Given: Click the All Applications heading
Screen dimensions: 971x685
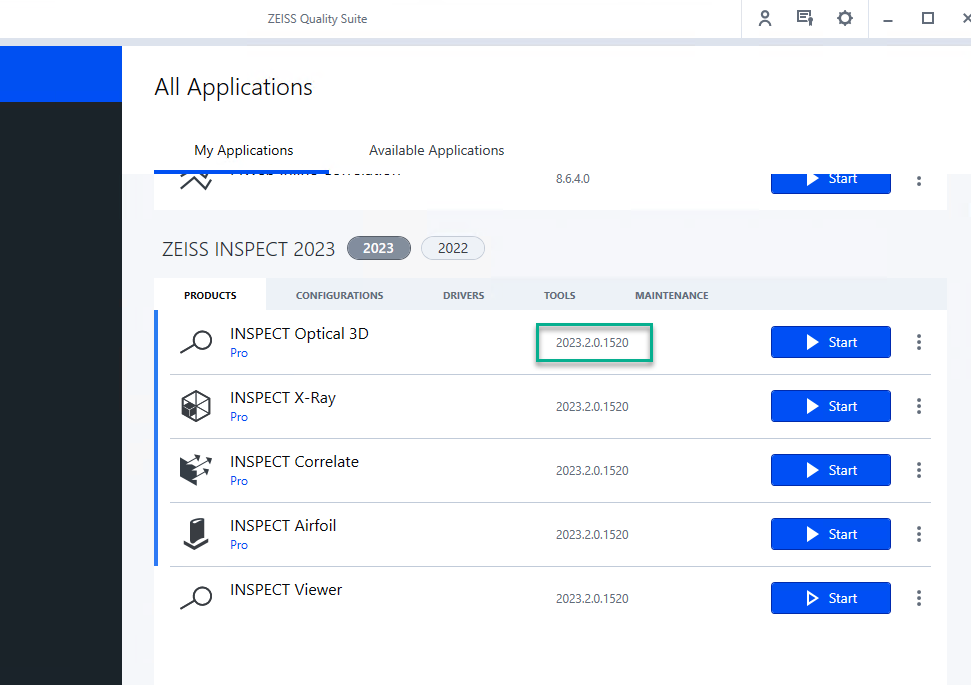Looking at the screenshot, I should [233, 87].
